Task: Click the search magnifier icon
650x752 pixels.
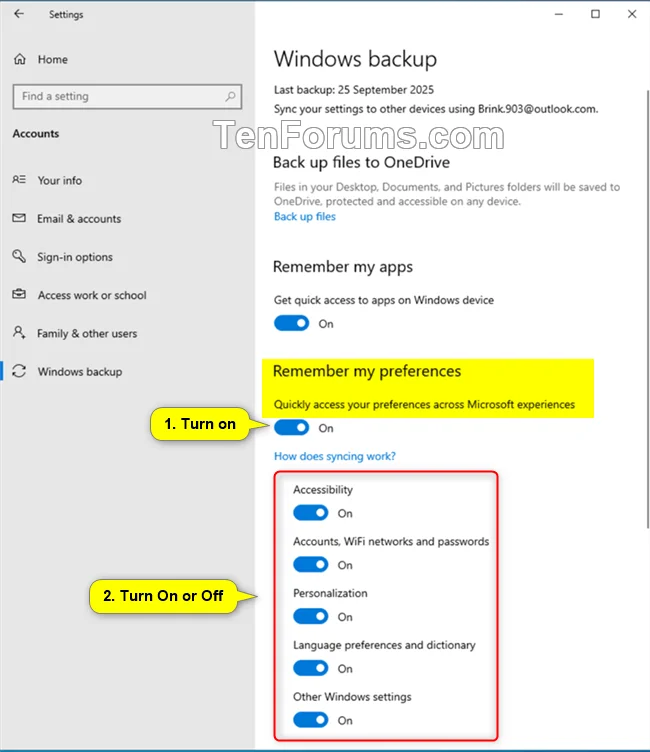Action: (x=230, y=96)
